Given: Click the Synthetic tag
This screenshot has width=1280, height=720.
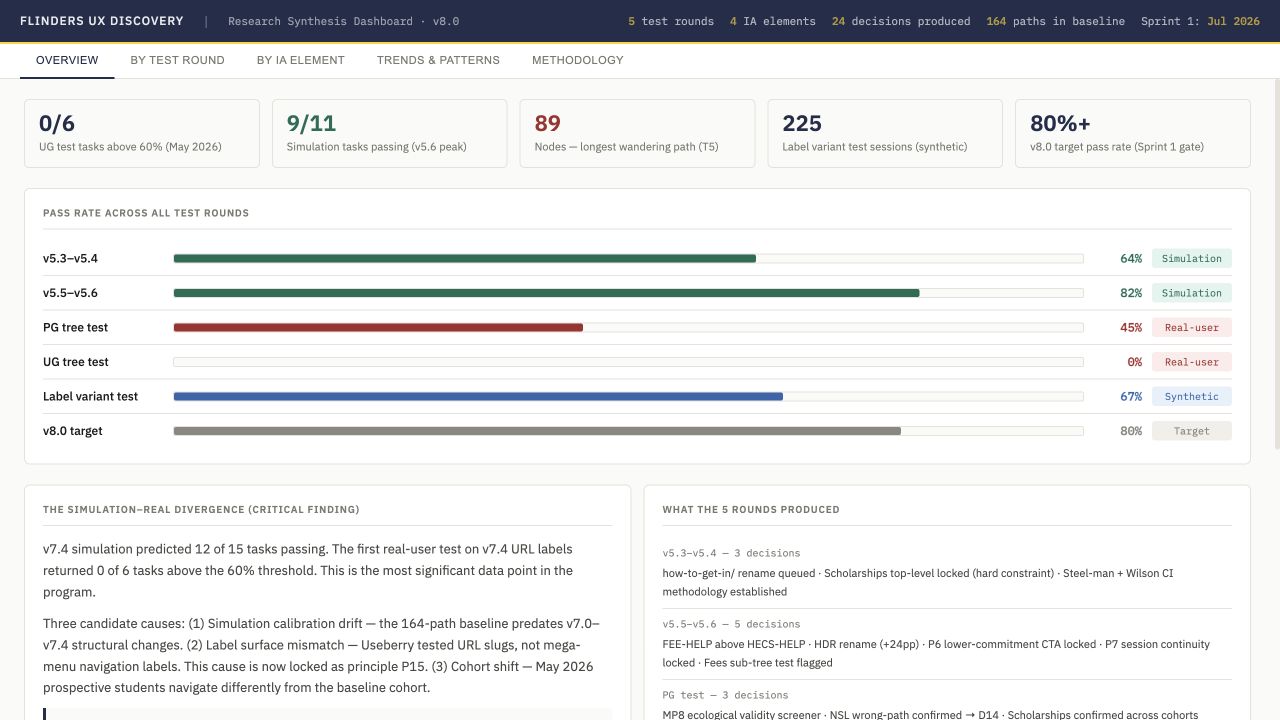Looking at the screenshot, I should click(x=1192, y=397).
